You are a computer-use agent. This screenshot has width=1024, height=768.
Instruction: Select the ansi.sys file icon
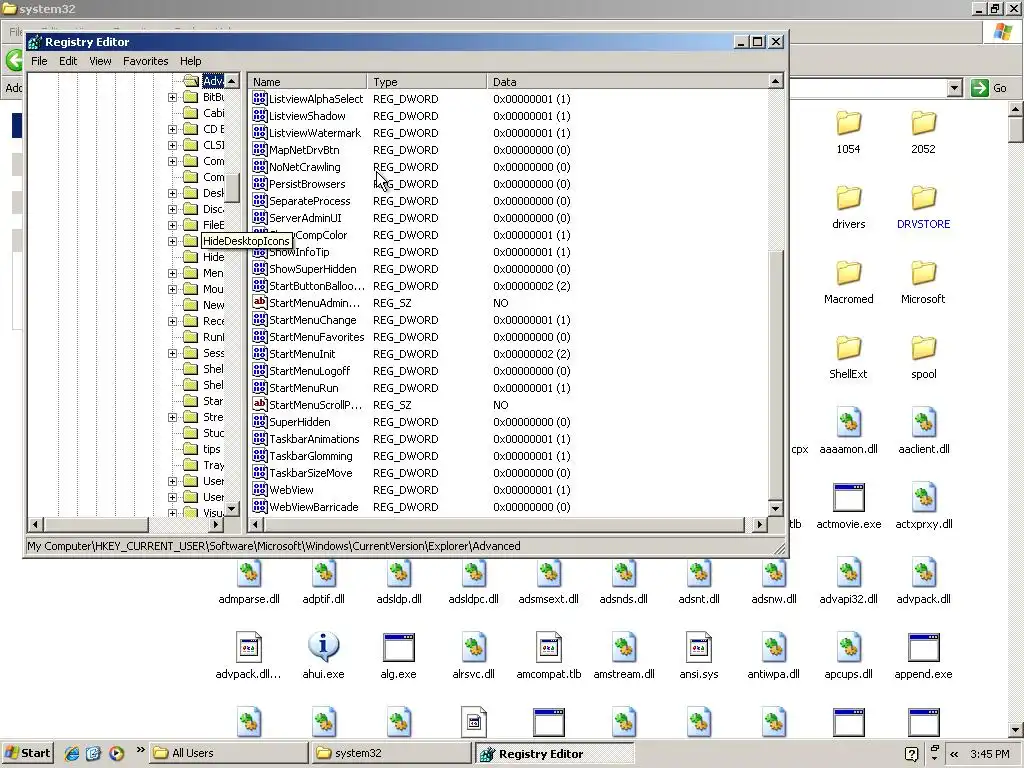click(699, 648)
